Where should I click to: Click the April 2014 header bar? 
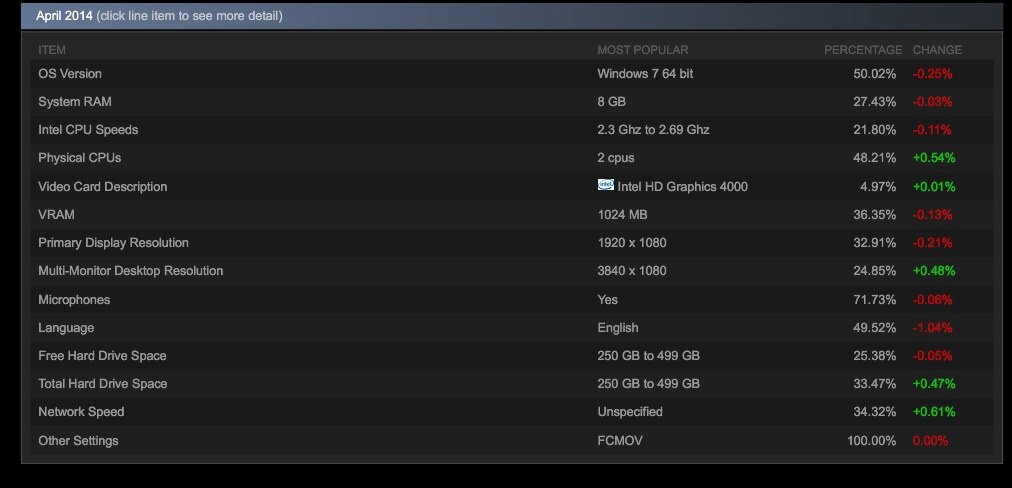click(512, 15)
